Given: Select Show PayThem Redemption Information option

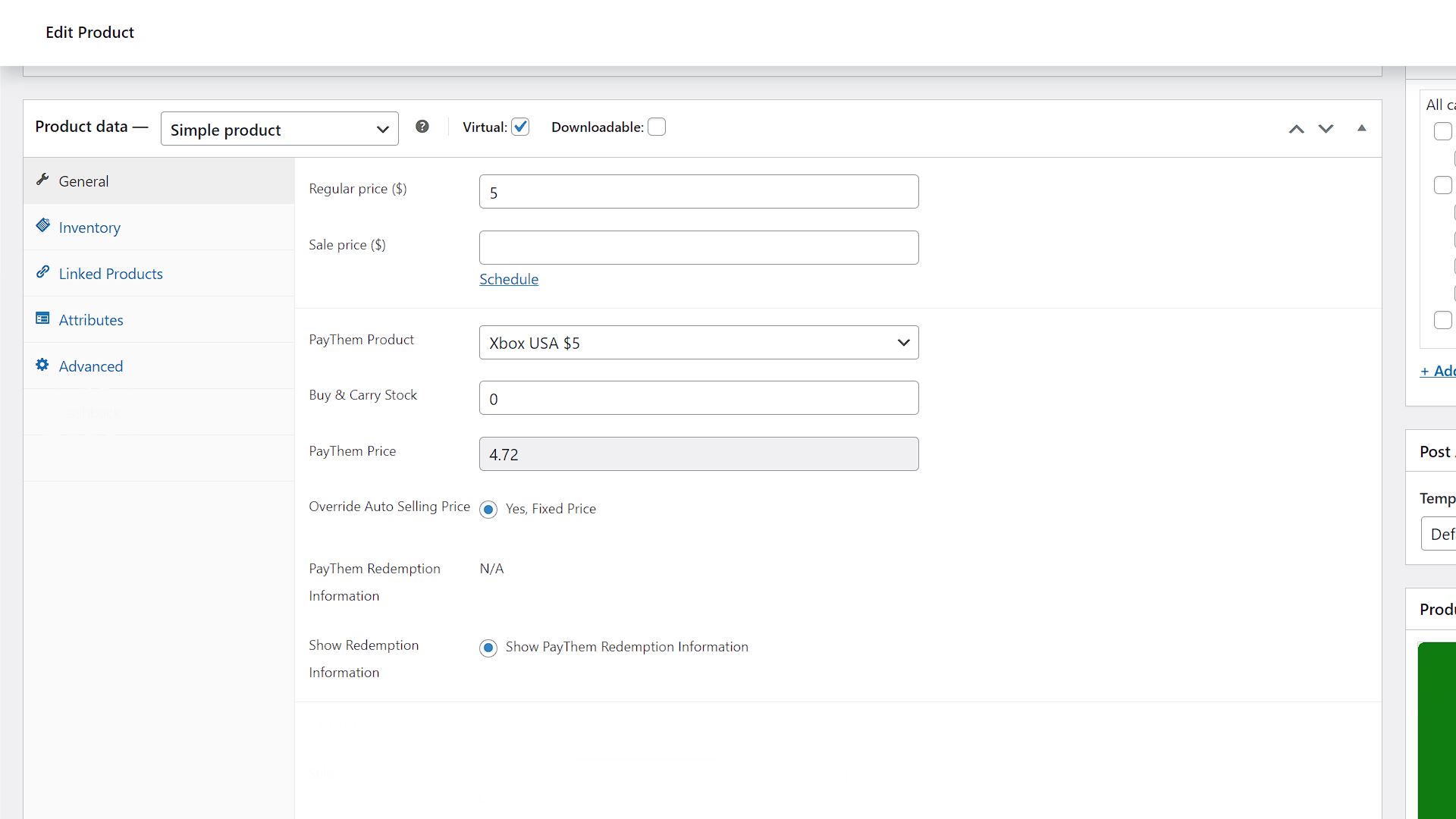Looking at the screenshot, I should coord(489,647).
